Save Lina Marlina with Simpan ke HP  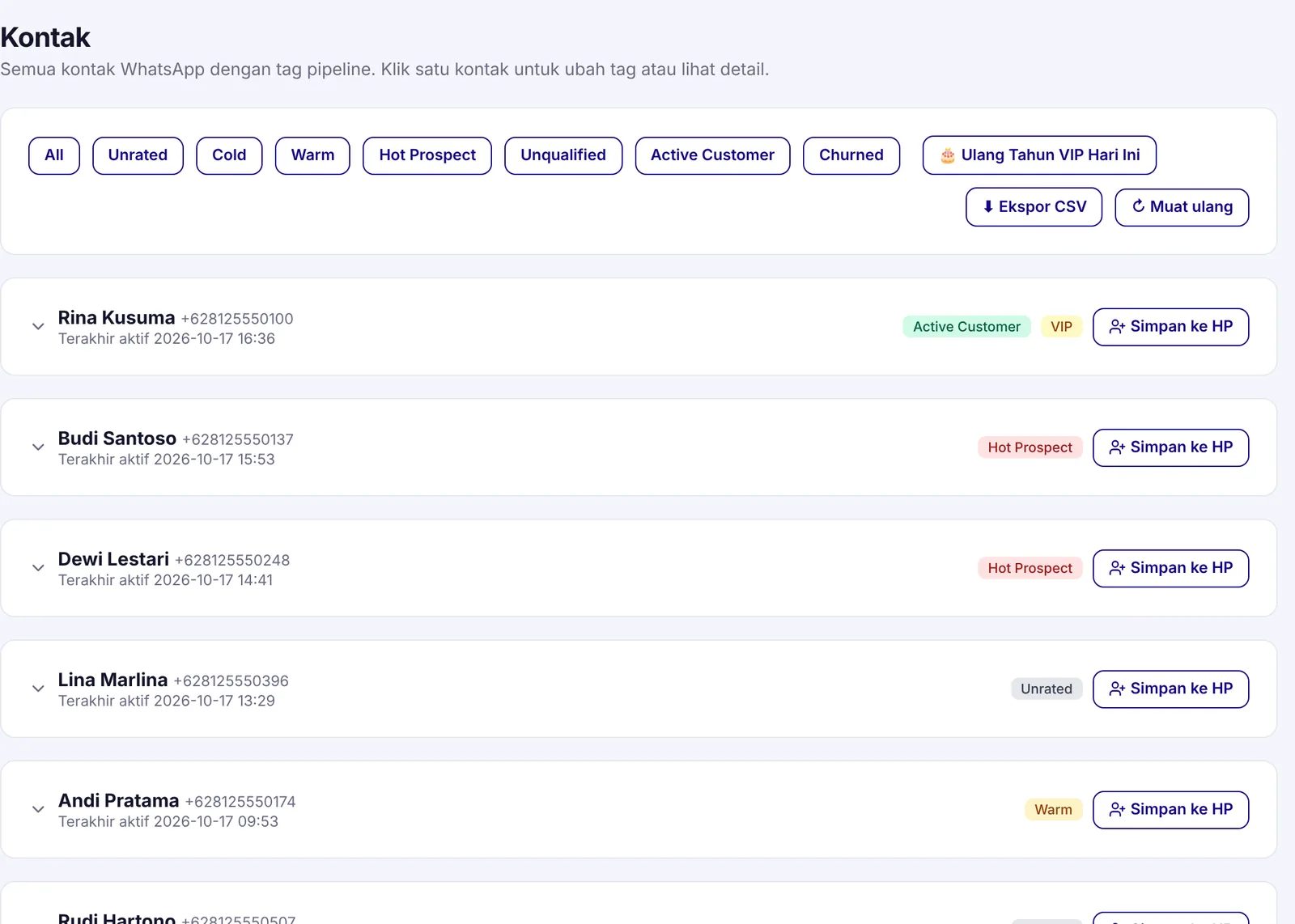point(1170,689)
